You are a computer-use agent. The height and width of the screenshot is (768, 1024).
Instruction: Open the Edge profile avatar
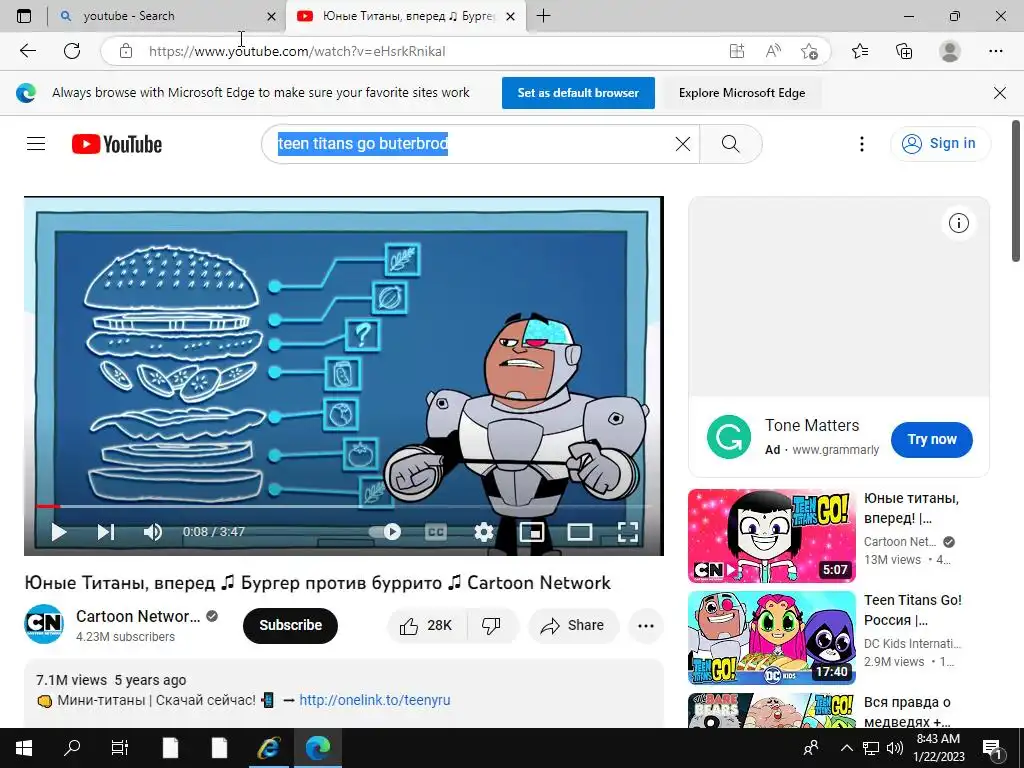950,51
